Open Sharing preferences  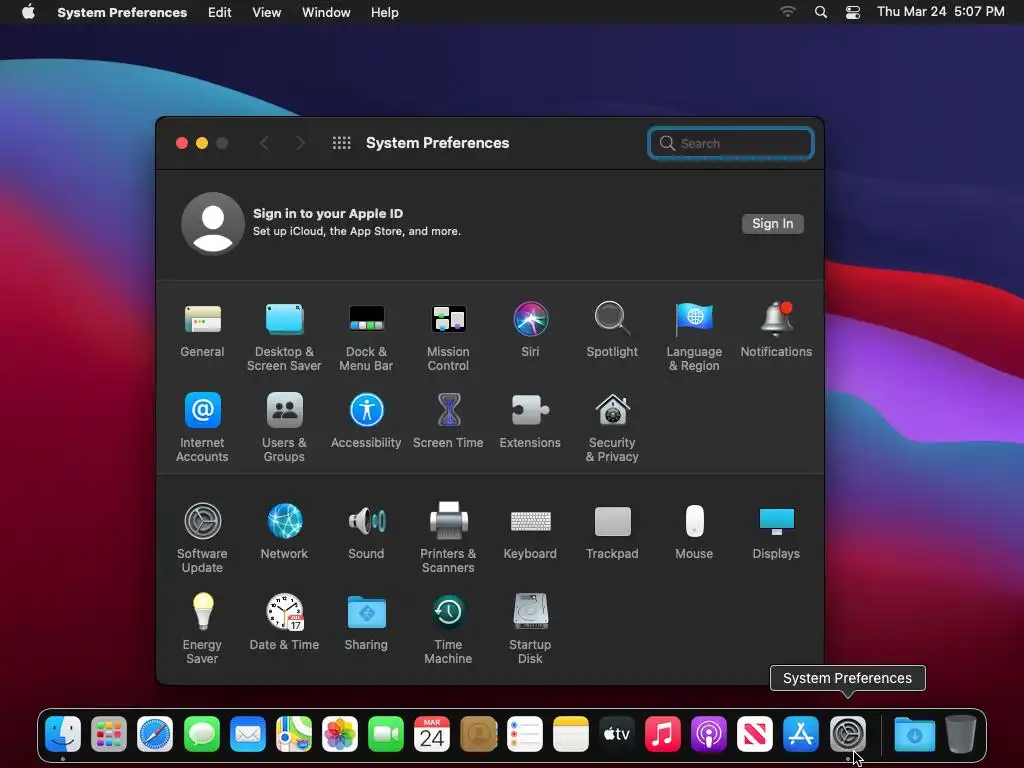tap(366, 622)
